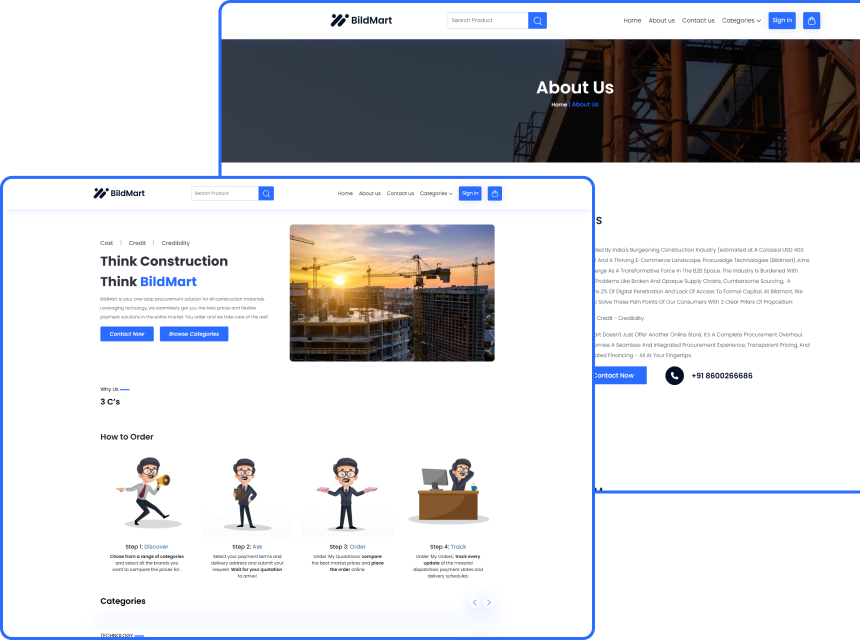Click the construction cranes sunset hero image
The image size is (860, 640).
pos(392,292)
